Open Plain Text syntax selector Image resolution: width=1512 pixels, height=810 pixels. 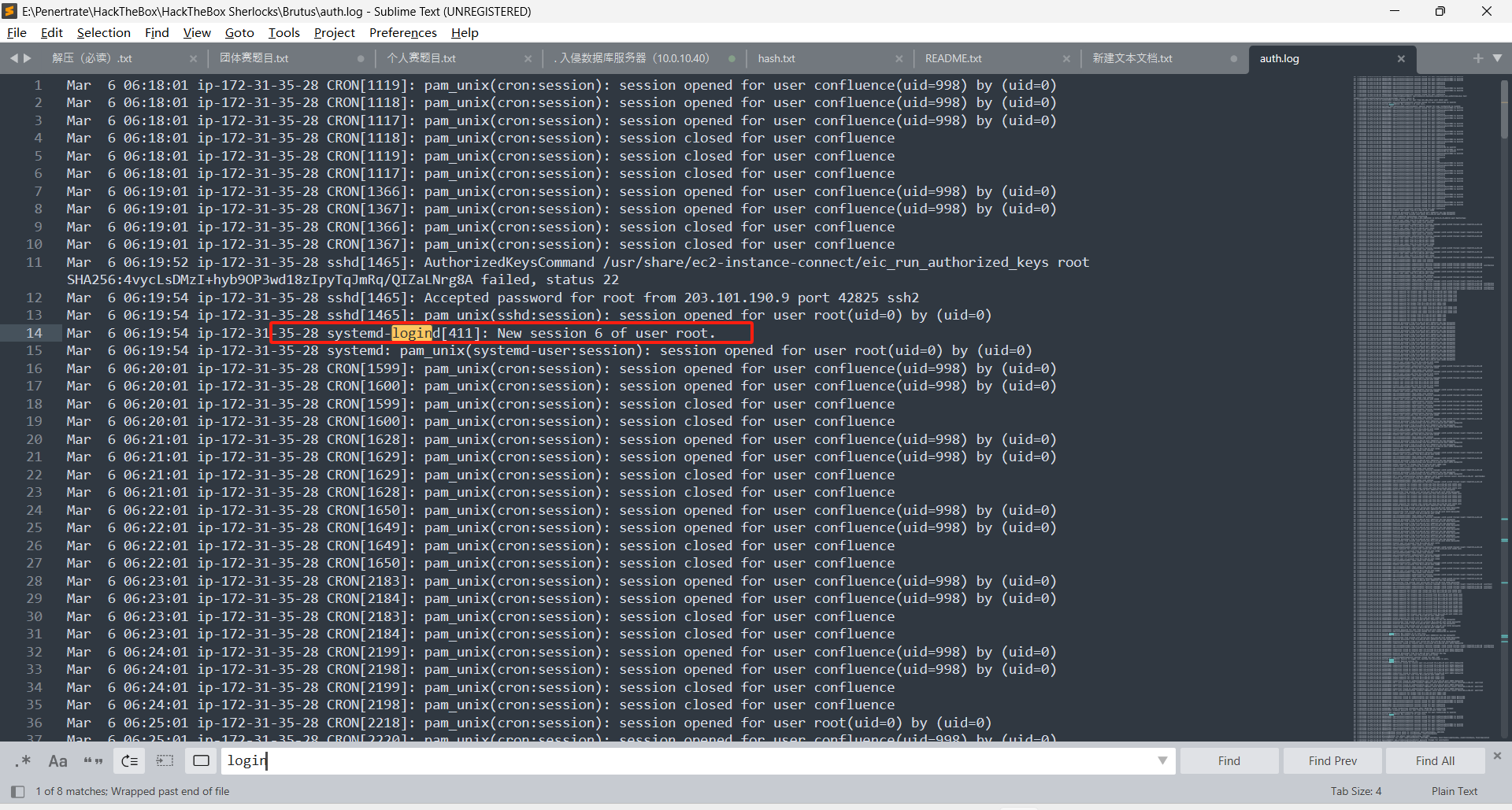[1454, 791]
